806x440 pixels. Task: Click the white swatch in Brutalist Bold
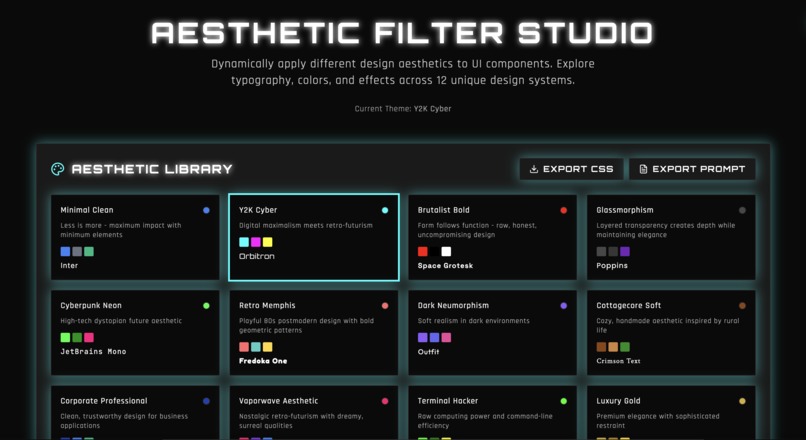coord(446,251)
